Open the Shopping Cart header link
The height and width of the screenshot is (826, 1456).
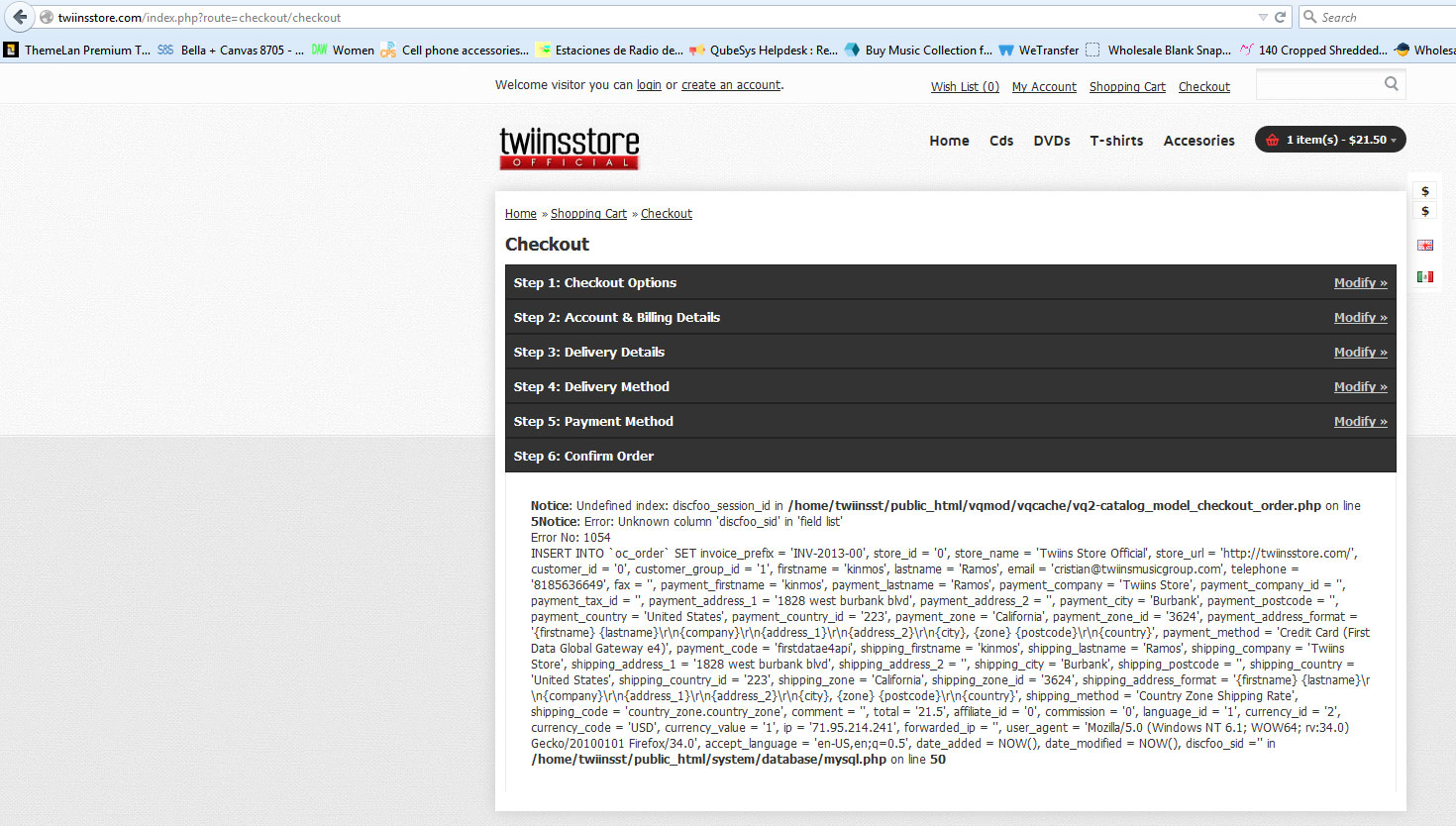pyautogui.click(x=1127, y=87)
